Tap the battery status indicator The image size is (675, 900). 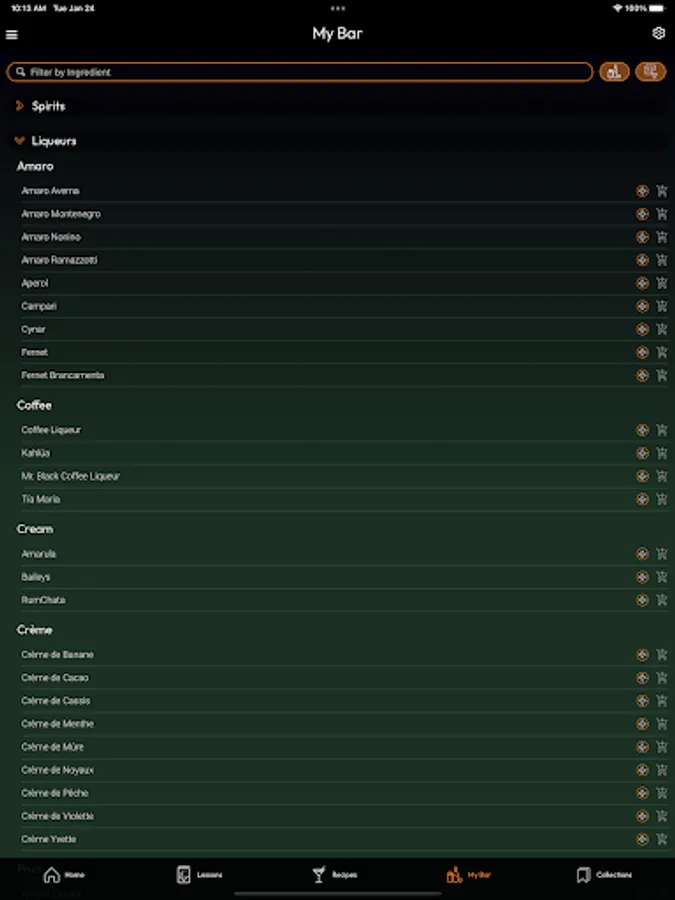click(x=657, y=8)
